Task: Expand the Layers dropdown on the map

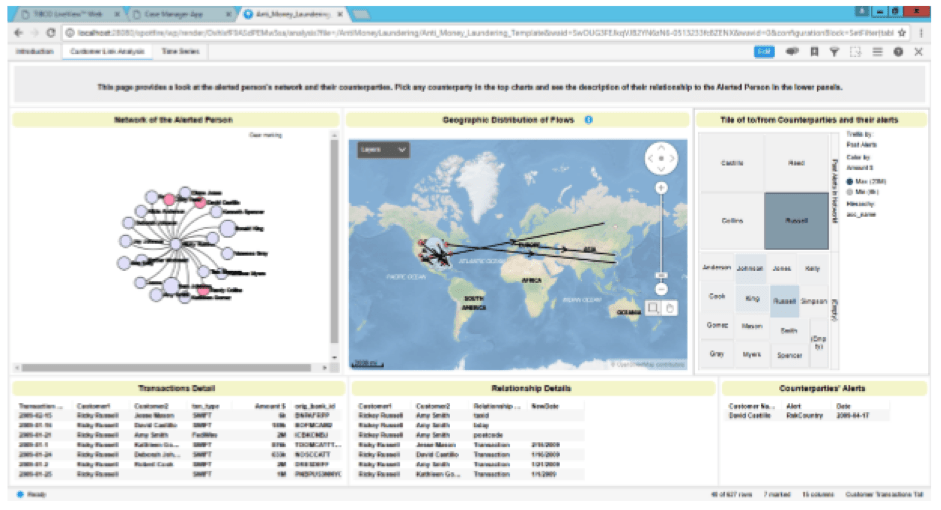Action: [x=383, y=149]
